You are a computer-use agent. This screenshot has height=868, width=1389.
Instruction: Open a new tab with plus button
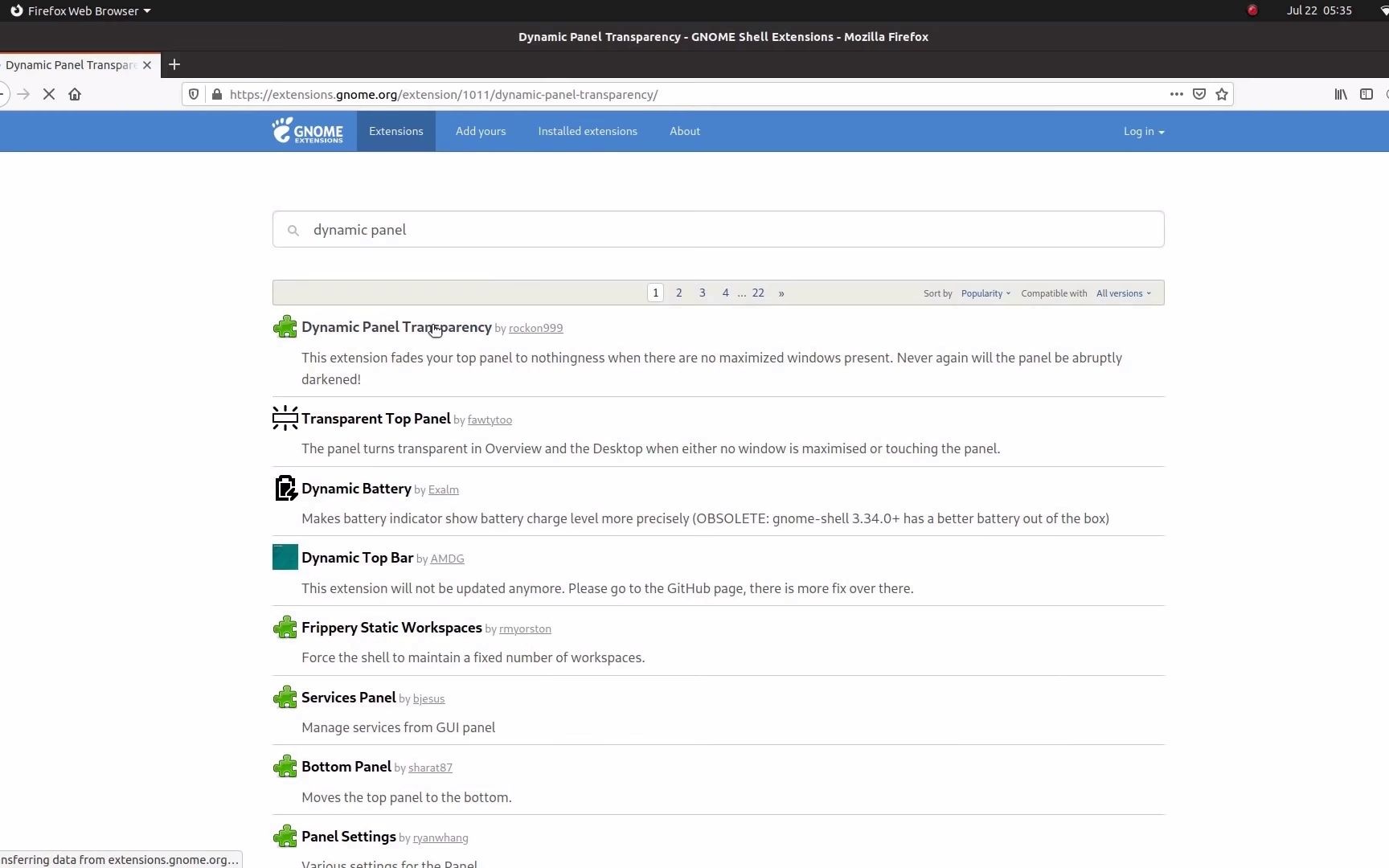pos(174,64)
